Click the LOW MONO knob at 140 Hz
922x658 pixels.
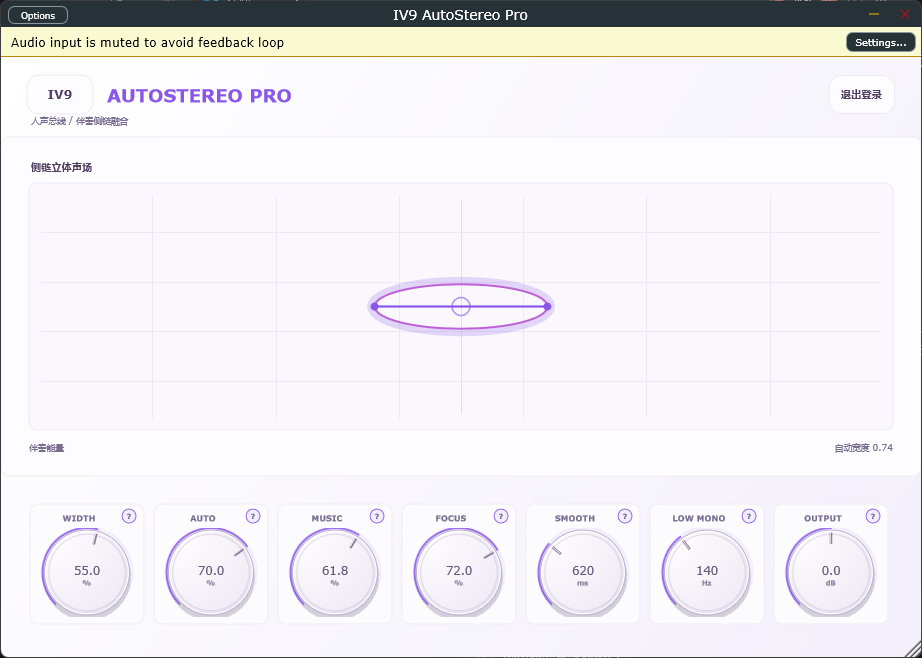(707, 573)
